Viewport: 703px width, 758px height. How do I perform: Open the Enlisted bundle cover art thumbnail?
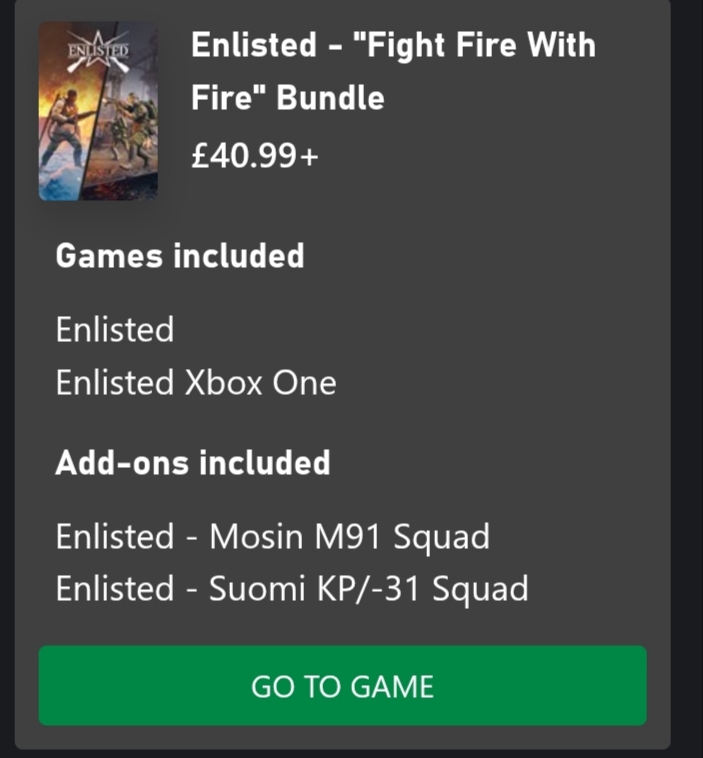coord(98,112)
